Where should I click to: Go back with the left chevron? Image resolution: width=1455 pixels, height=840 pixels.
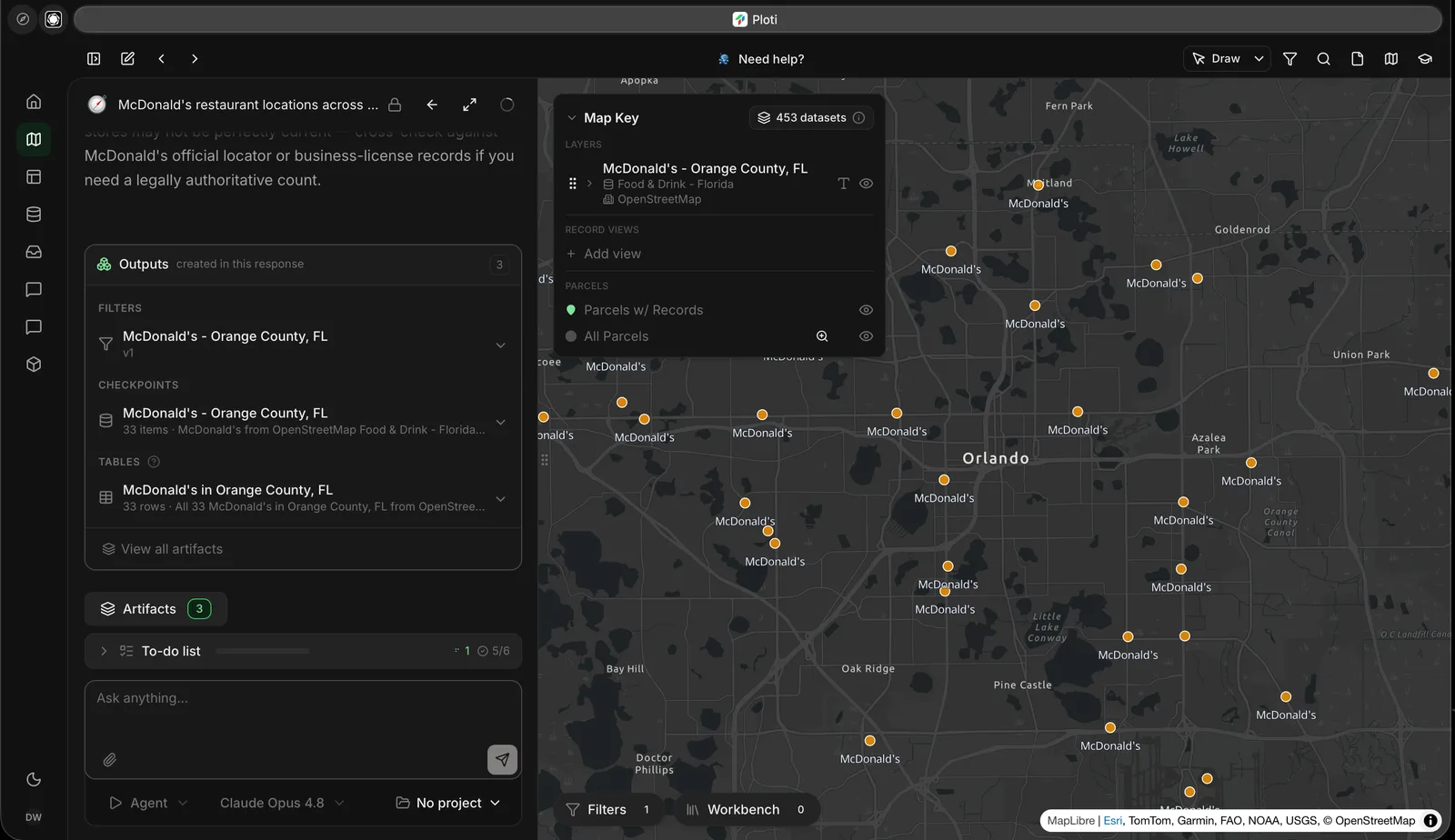(161, 58)
